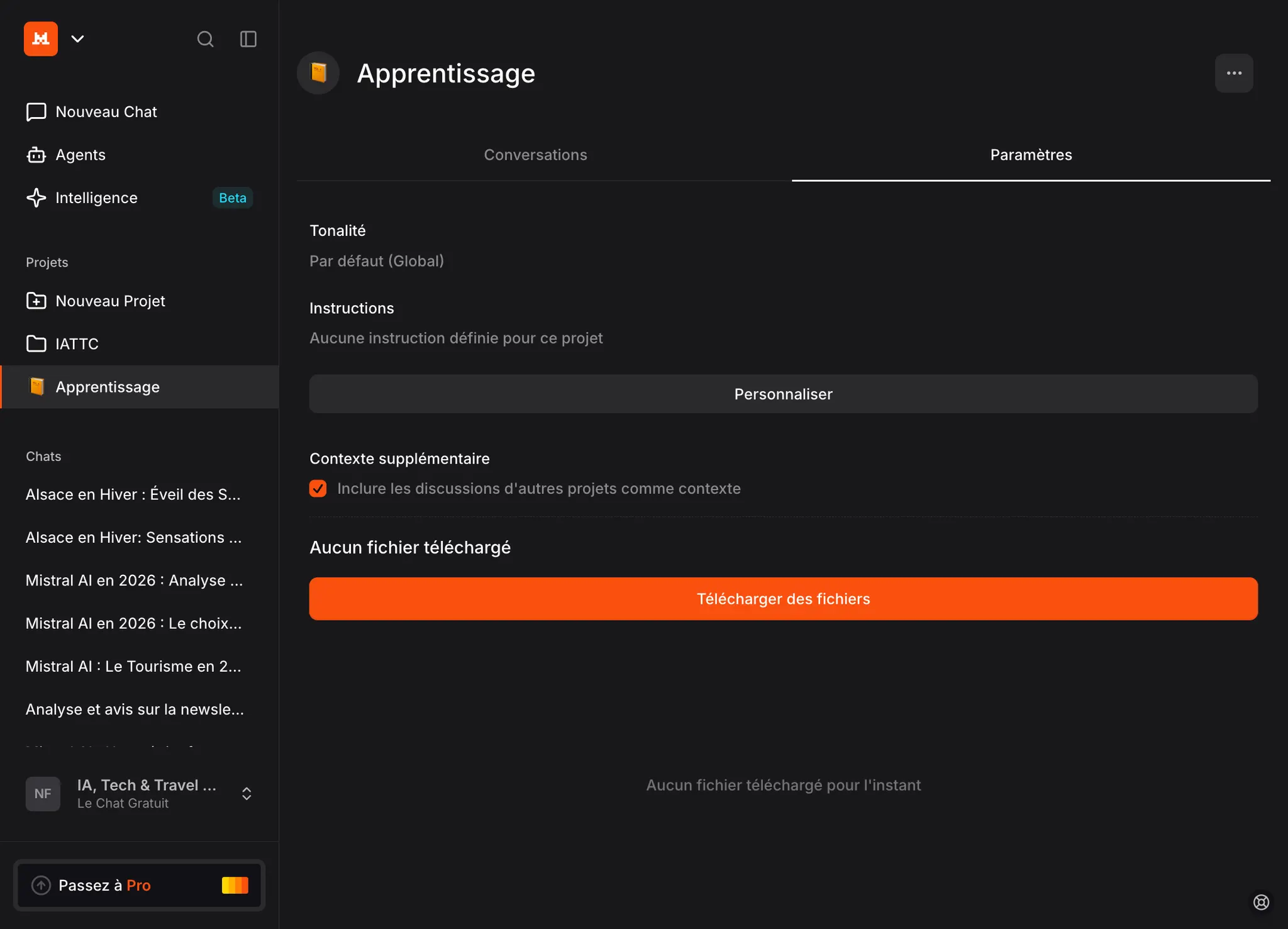Open the IATTC project folder

pos(77,344)
